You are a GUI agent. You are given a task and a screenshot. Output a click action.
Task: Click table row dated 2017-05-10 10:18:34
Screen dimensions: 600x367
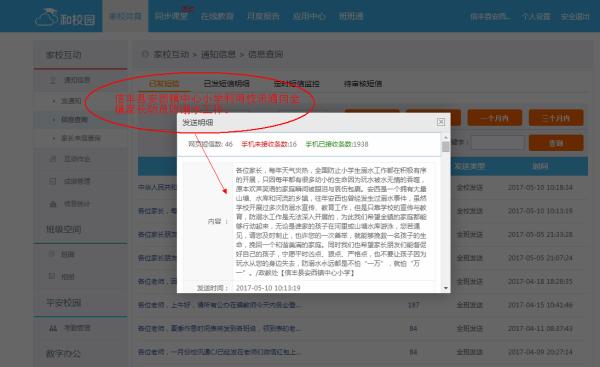click(x=363, y=188)
